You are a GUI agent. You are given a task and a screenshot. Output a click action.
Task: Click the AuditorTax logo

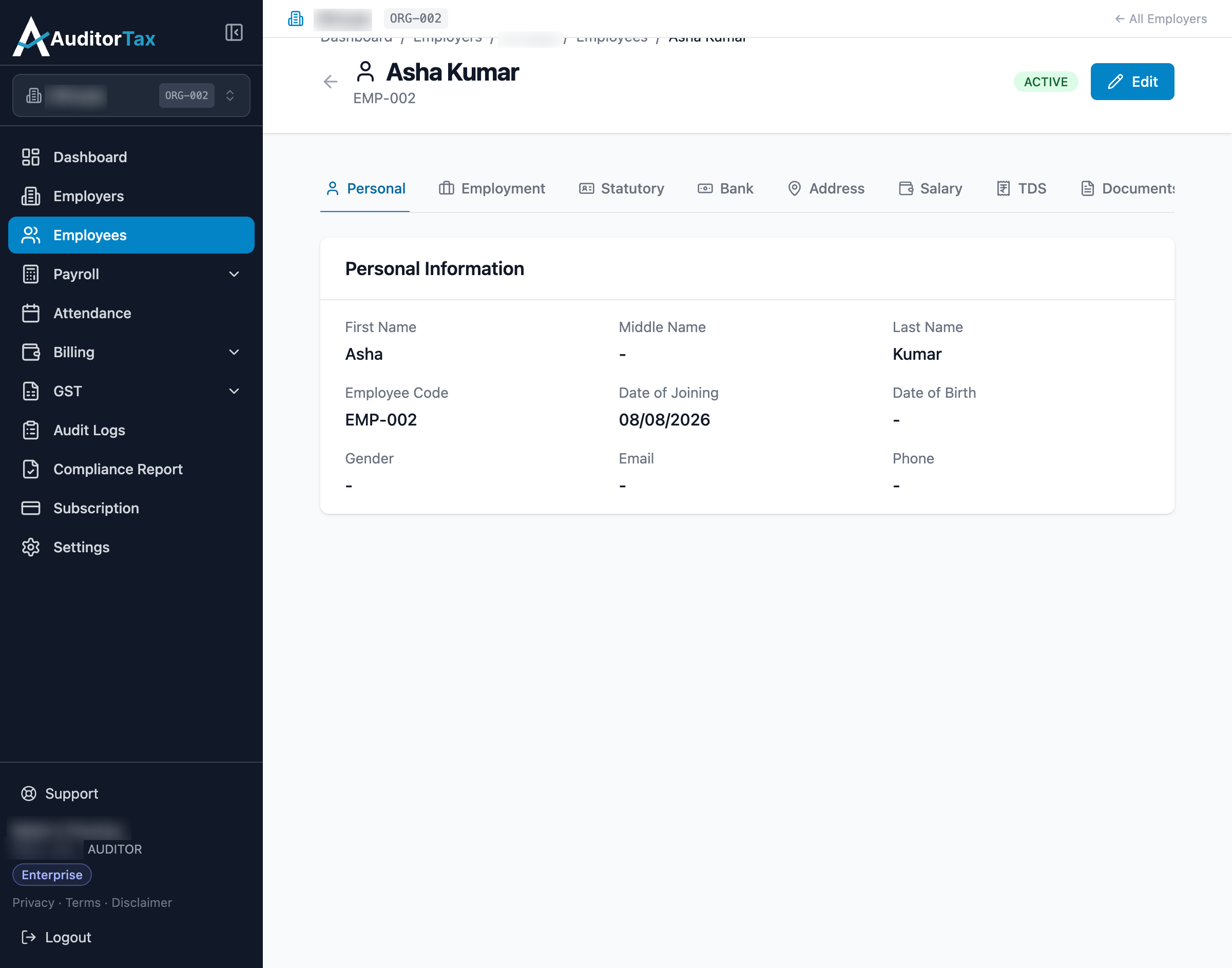point(84,37)
